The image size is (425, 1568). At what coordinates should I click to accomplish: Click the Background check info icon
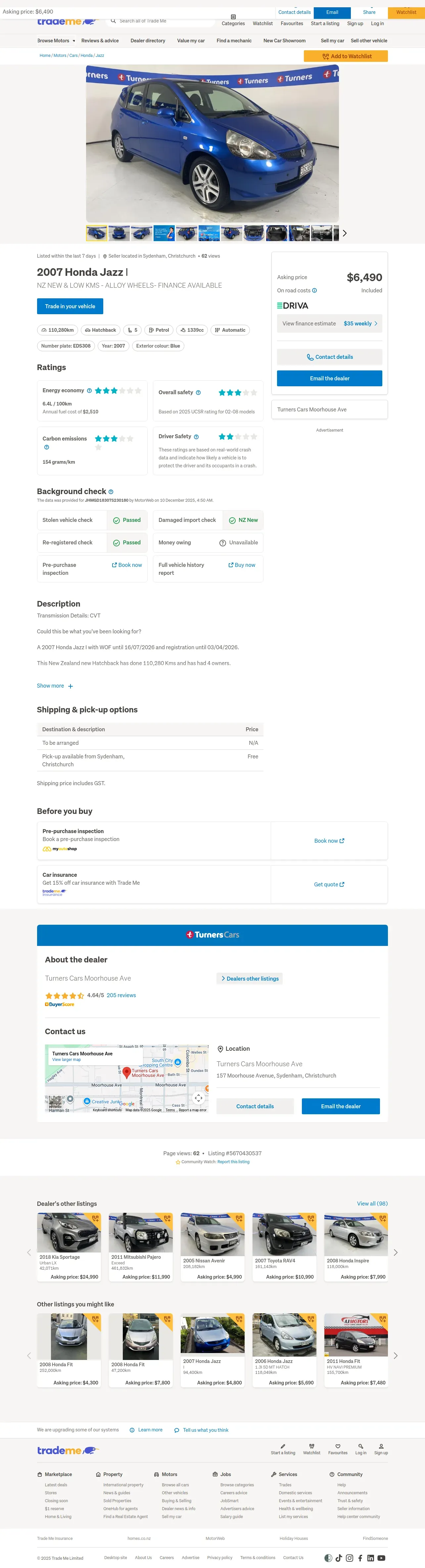point(111,492)
